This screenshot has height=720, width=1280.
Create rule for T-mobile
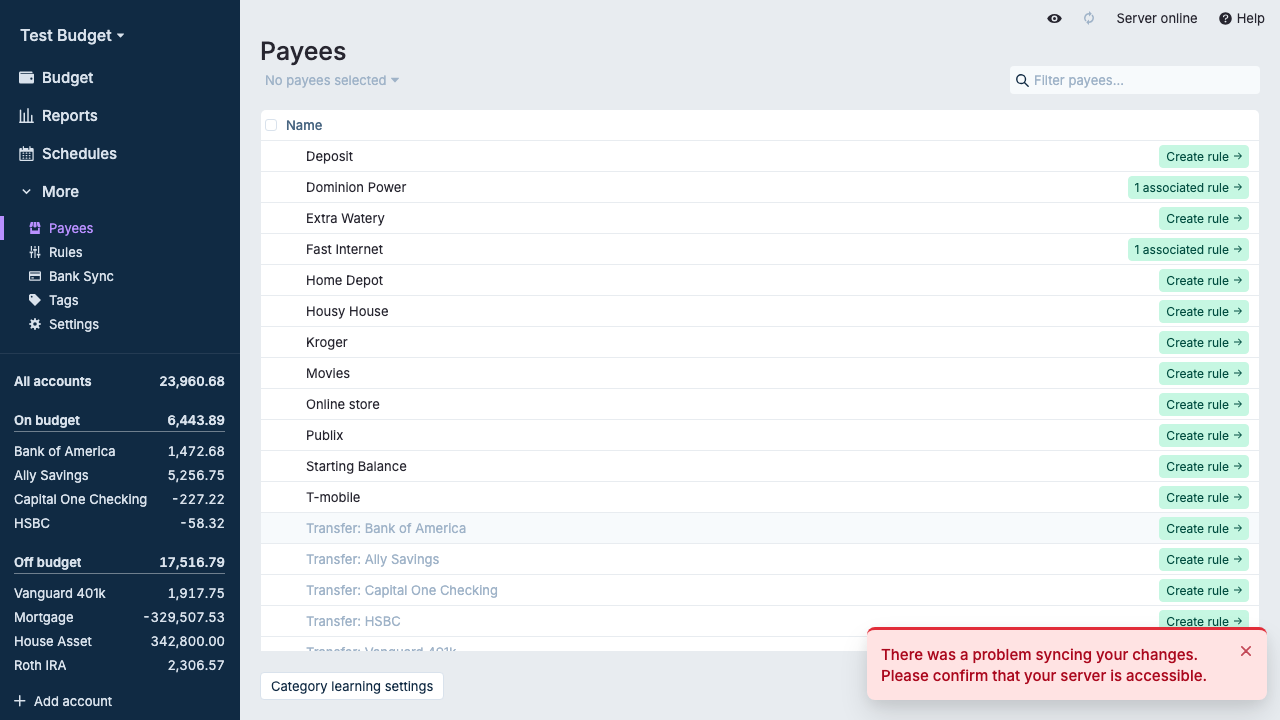click(x=1204, y=497)
